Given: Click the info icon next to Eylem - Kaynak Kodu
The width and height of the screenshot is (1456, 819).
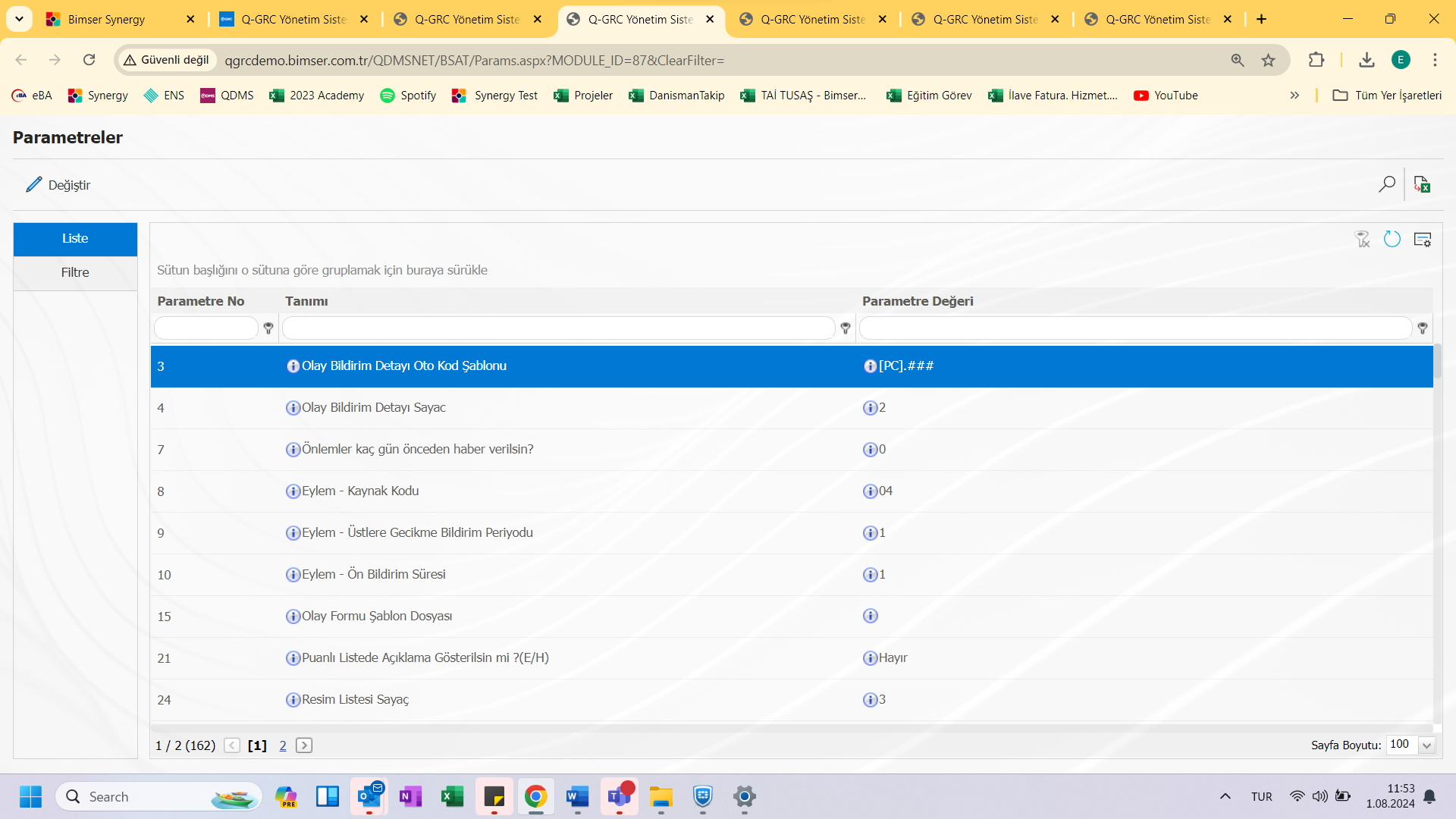Looking at the screenshot, I should click(293, 491).
